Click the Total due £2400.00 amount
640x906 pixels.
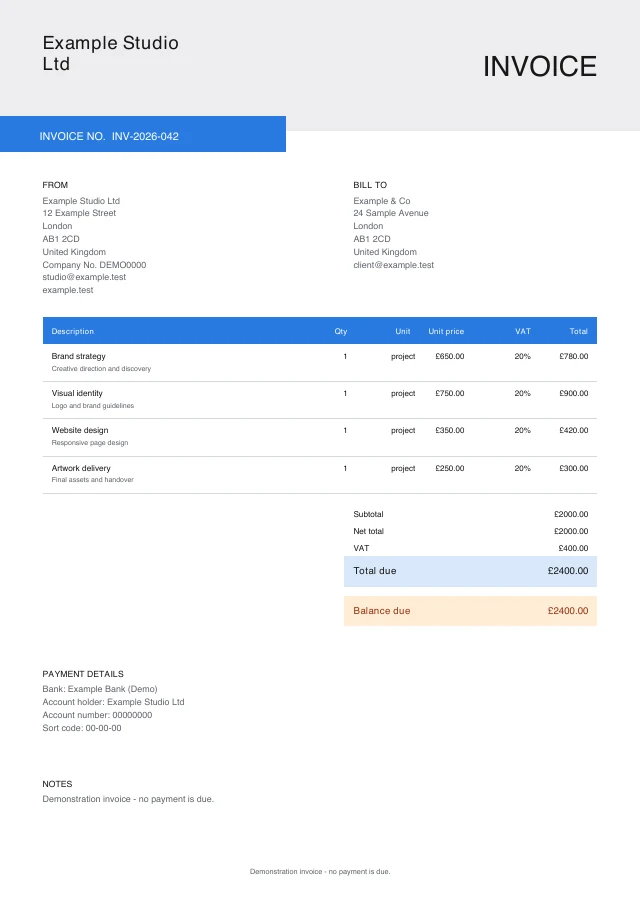(568, 570)
